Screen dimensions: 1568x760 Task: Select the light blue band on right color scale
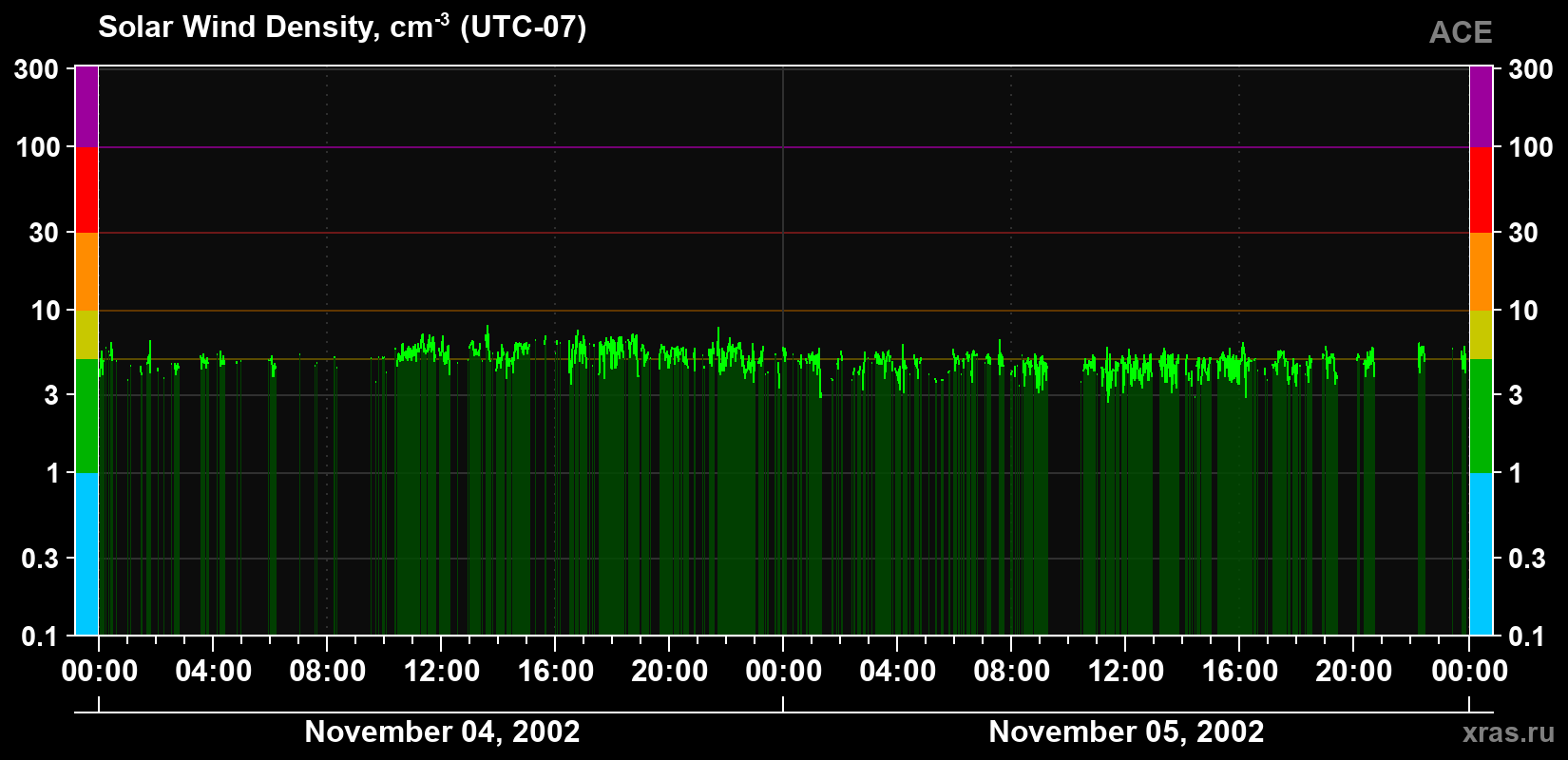click(1482, 554)
